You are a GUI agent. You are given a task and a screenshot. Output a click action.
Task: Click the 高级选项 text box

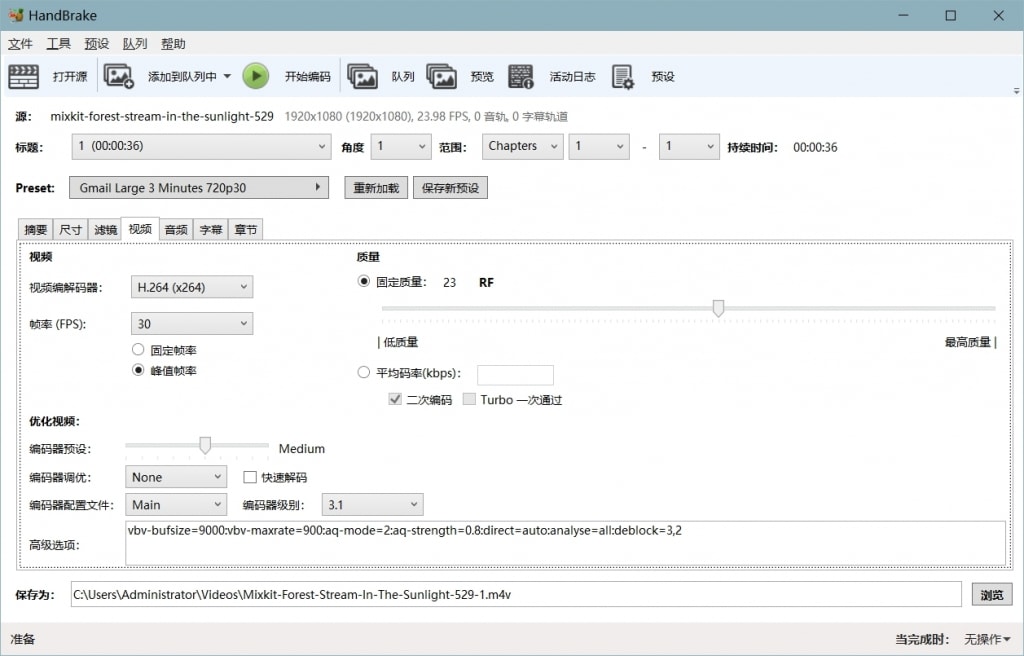(x=566, y=543)
